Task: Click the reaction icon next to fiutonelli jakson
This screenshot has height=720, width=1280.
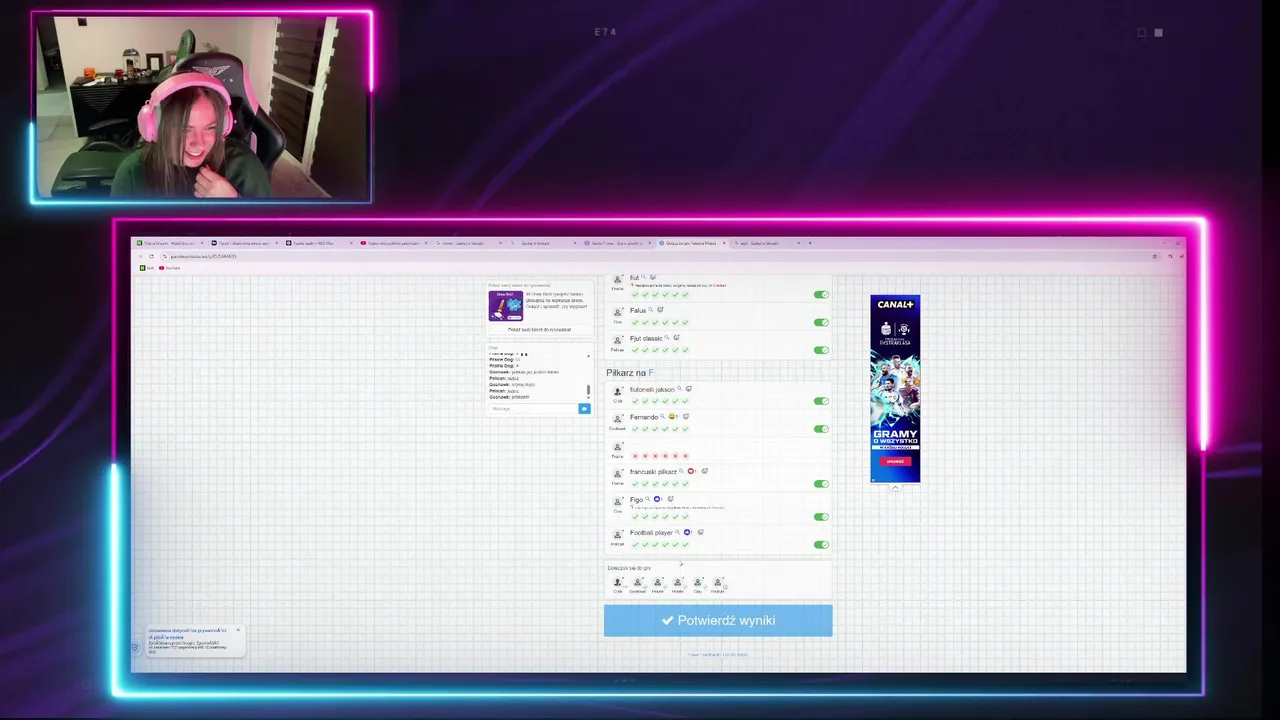Action: pos(689,388)
